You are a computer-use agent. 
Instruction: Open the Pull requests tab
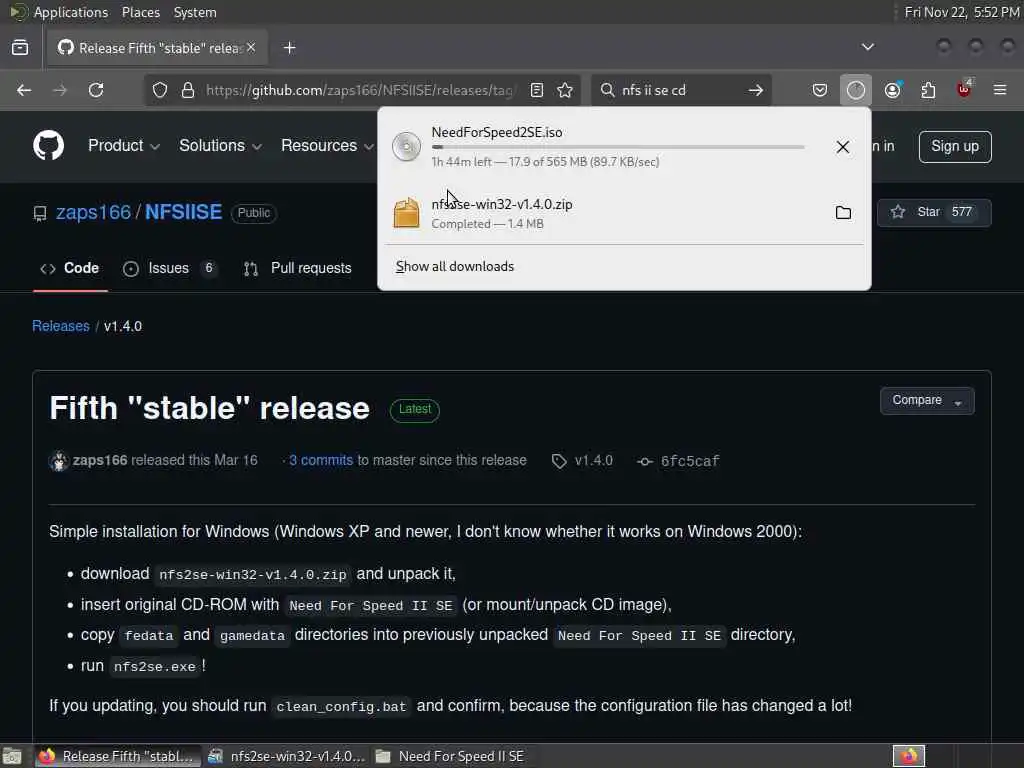tap(298, 268)
